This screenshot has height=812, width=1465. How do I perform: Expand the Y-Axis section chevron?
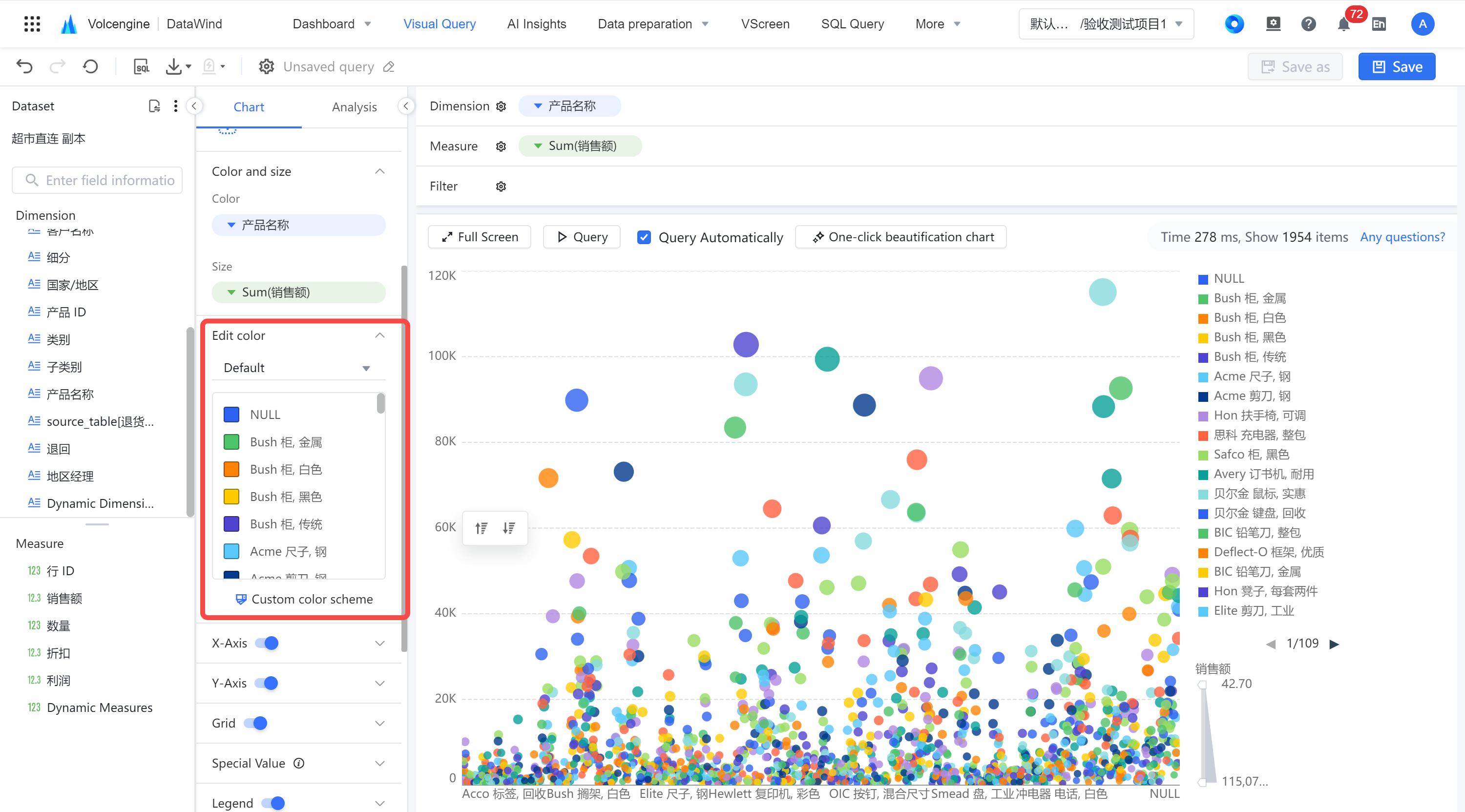click(380, 683)
